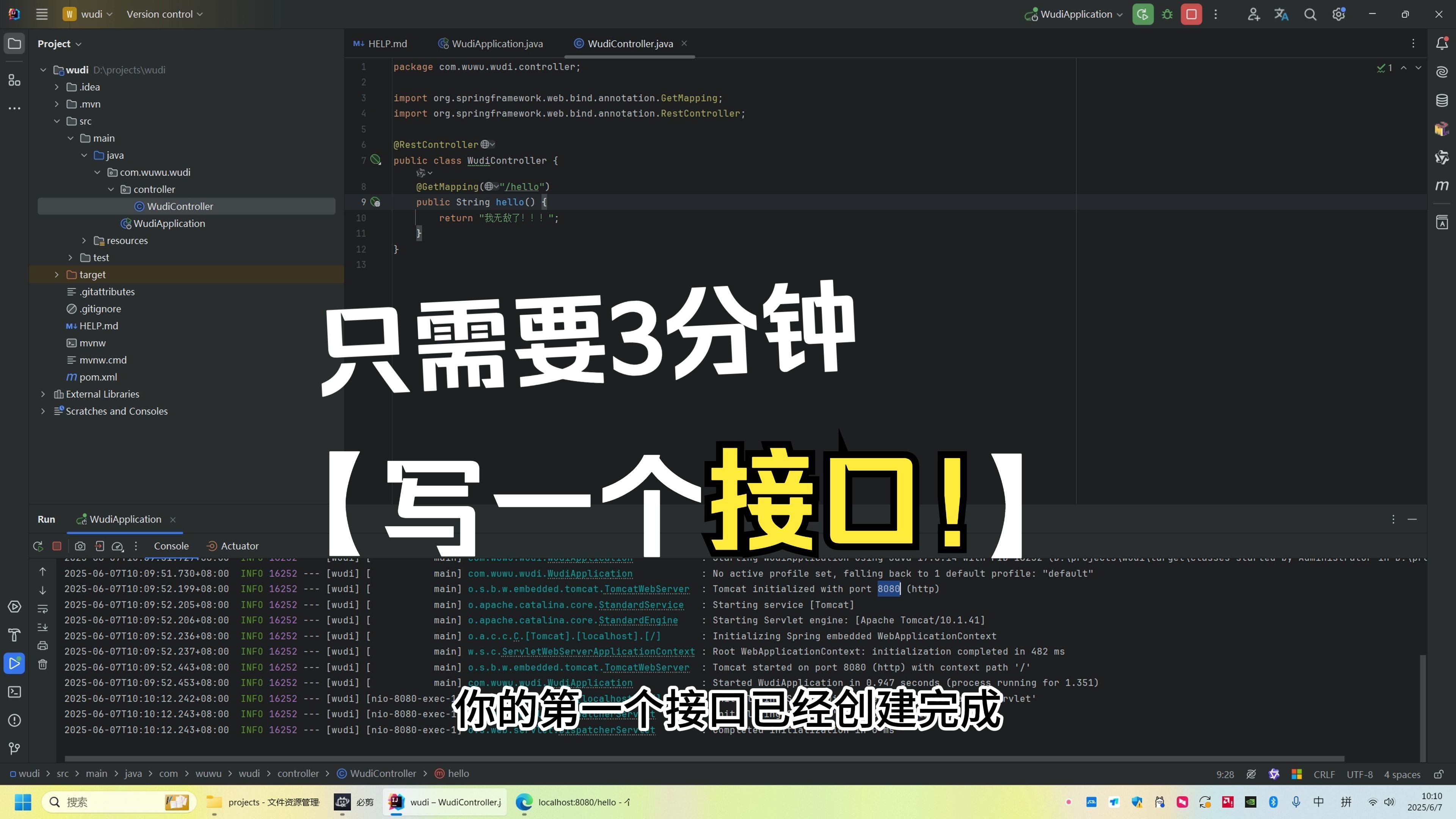Open the Windows Start menu
Image resolution: width=1456 pixels, height=819 pixels.
pos(23,802)
